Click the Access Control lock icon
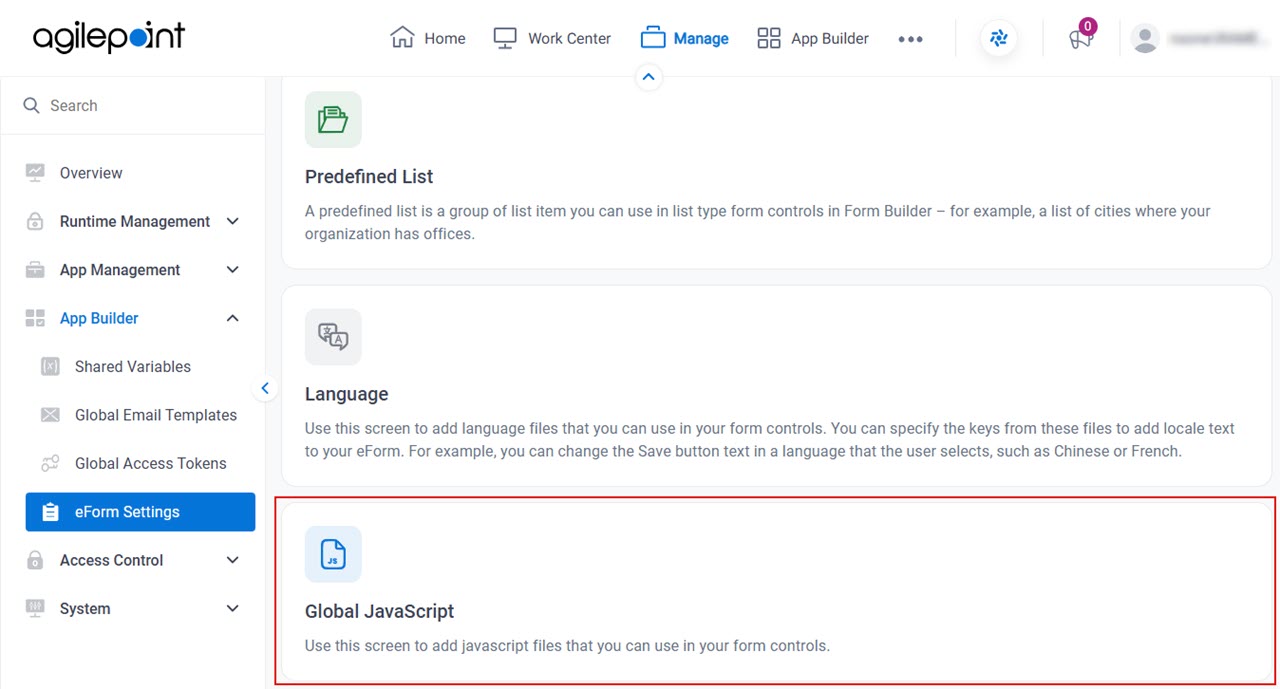 pyautogui.click(x=35, y=560)
